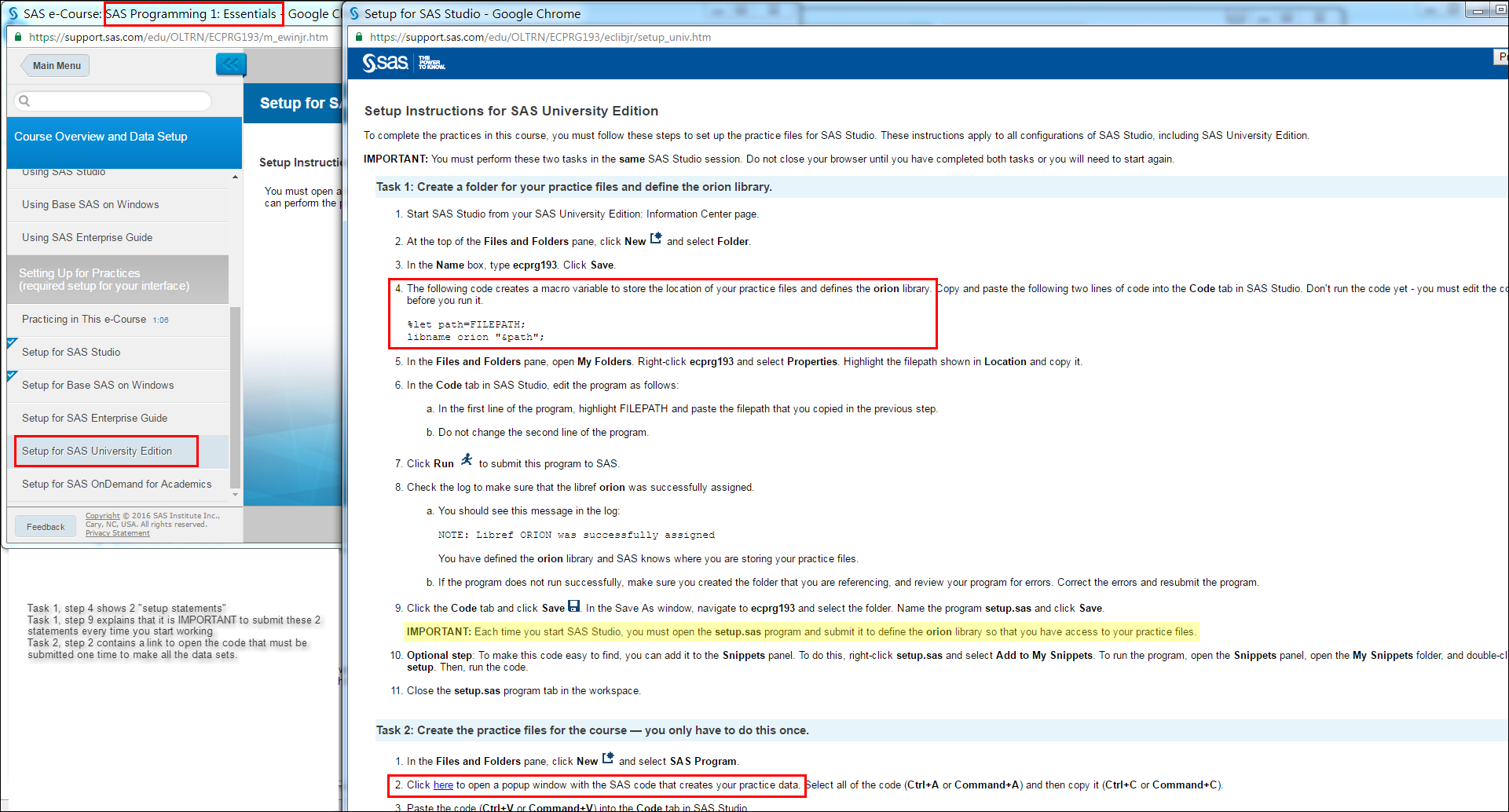
Task: Click the 'here' link in Task 2 step 2
Action: tap(443, 785)
